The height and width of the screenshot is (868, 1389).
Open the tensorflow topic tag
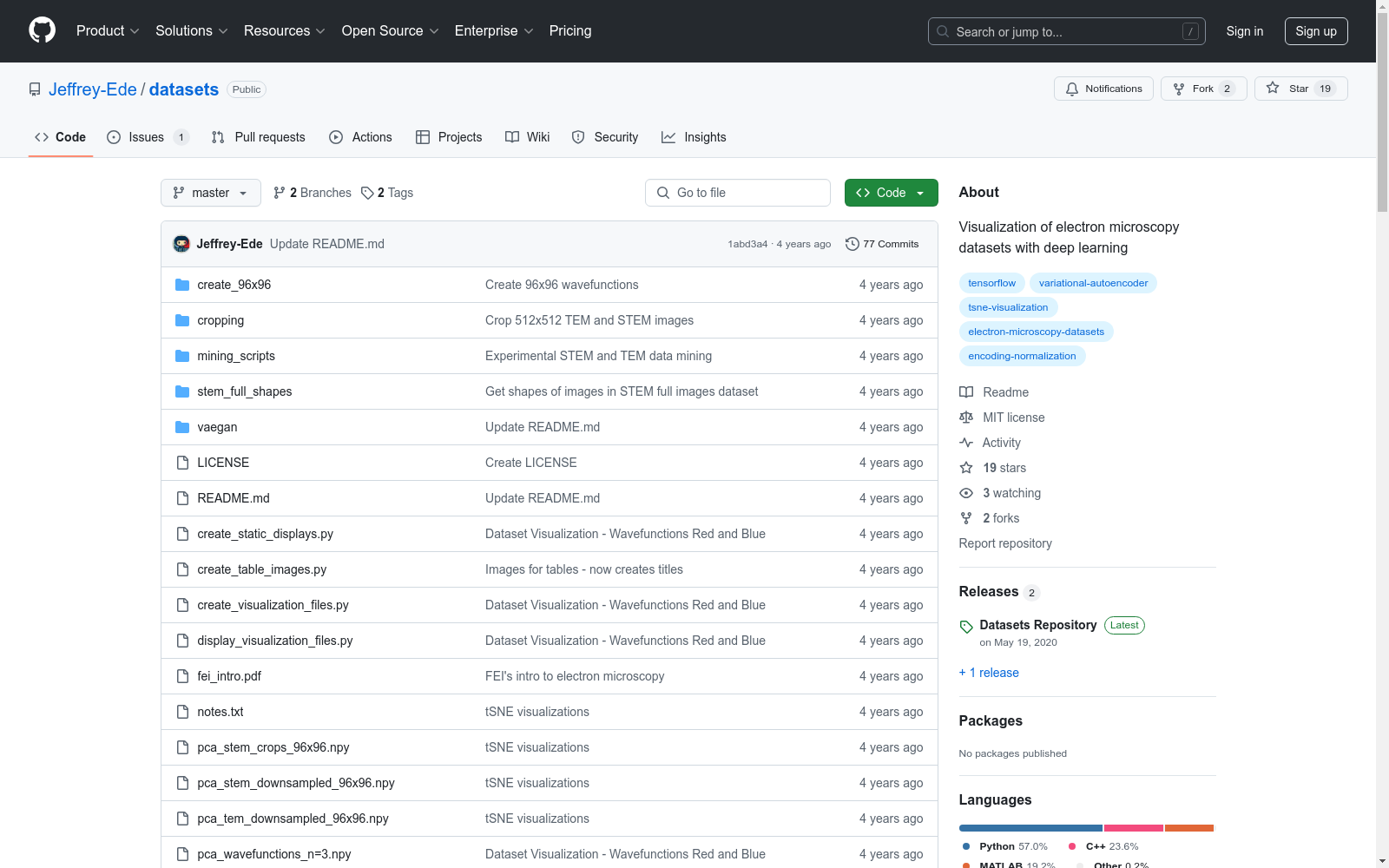991,283
